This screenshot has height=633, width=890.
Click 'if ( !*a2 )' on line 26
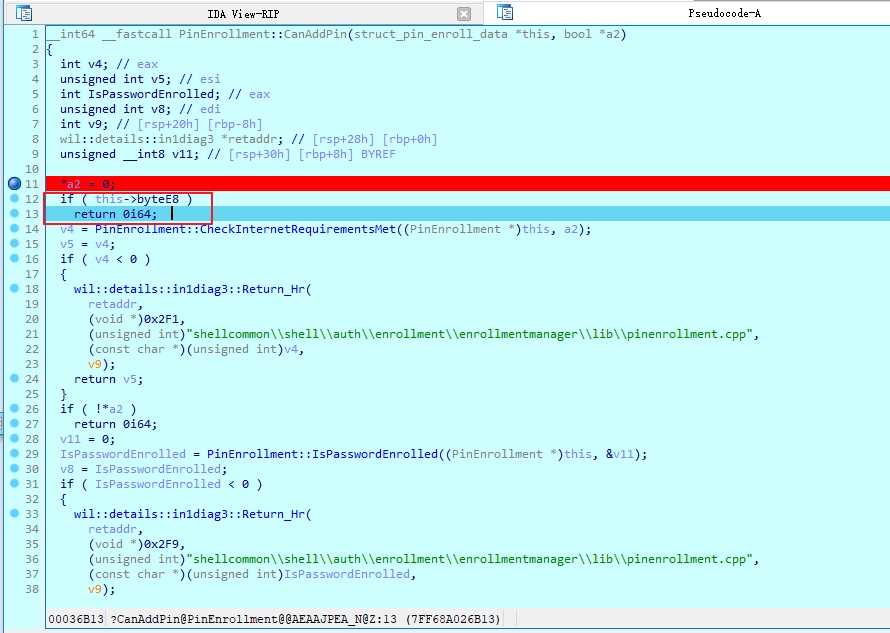point(98,409)
